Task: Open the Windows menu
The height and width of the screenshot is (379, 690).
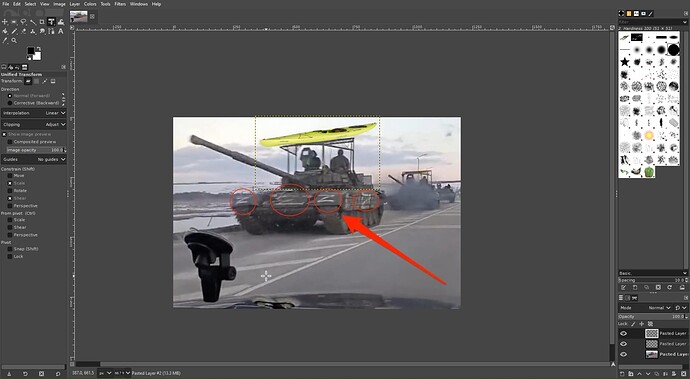Action: point(139,4)
